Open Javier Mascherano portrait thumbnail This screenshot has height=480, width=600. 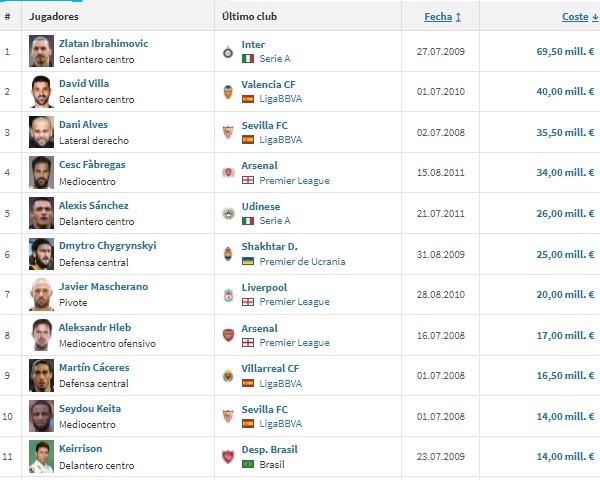41,294
